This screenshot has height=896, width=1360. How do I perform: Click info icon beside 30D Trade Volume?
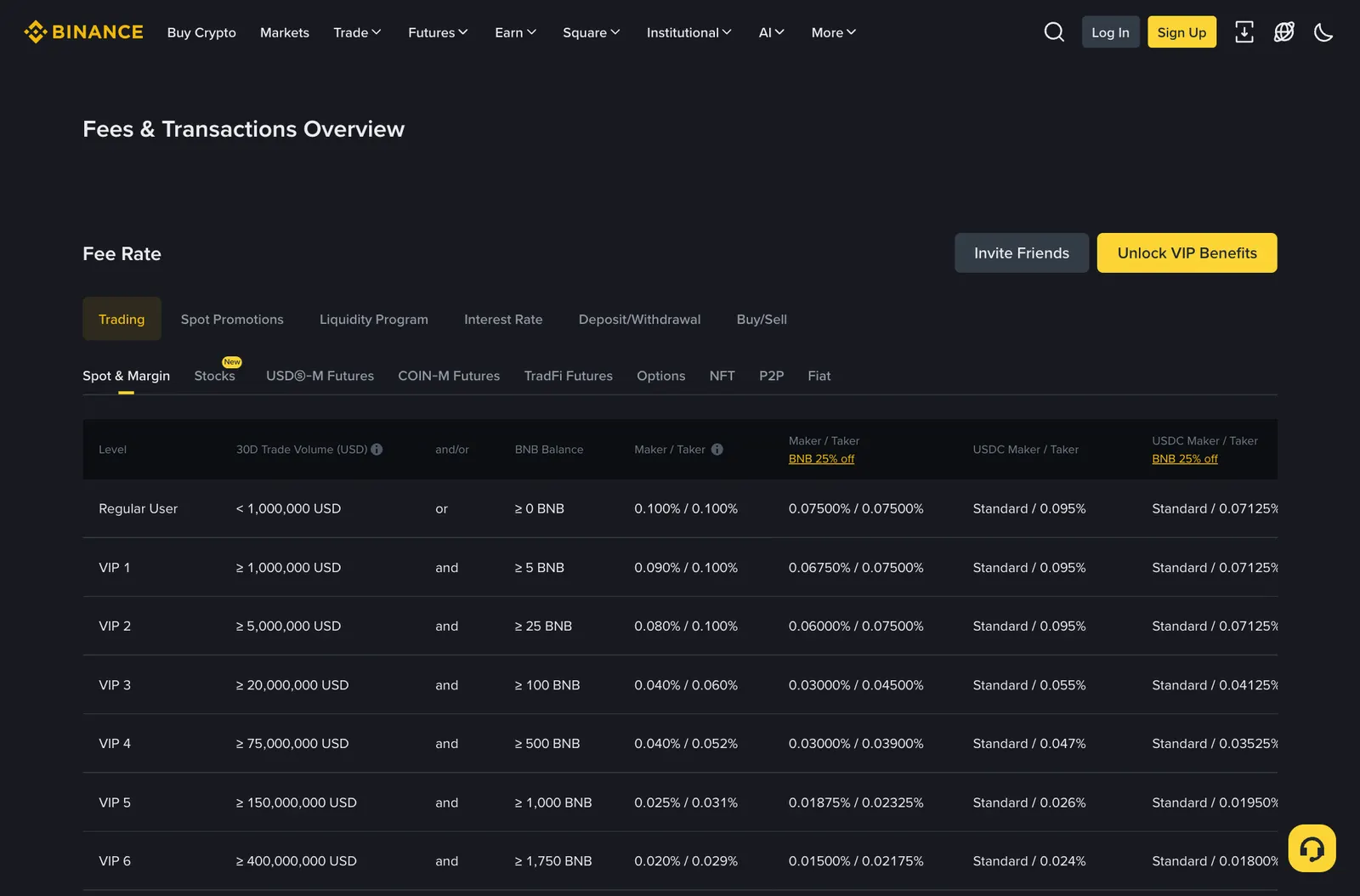point(377,450)
